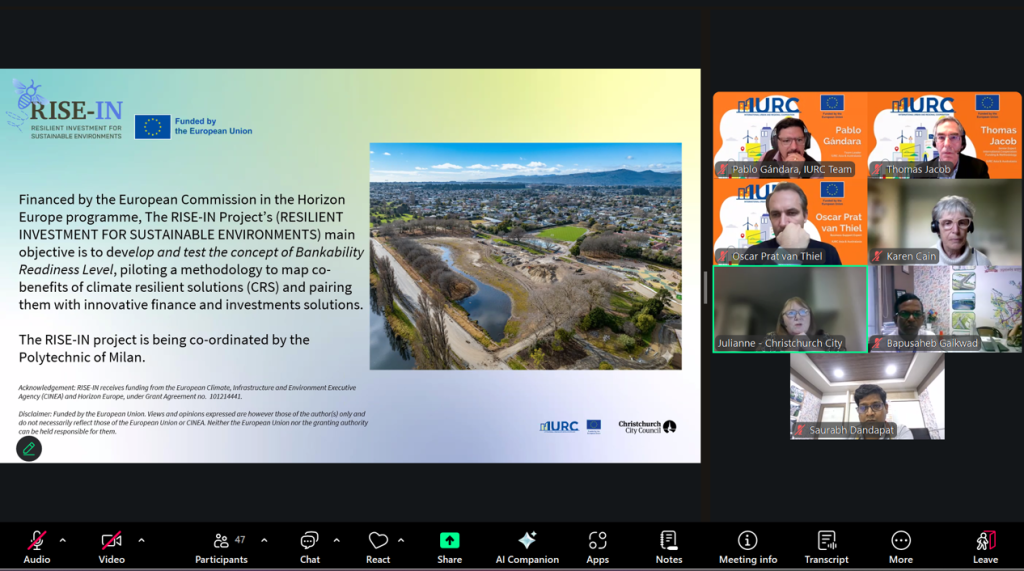Expand the Participants options arrow
This screenshot has width=1024, height=571.
[264, 541]
